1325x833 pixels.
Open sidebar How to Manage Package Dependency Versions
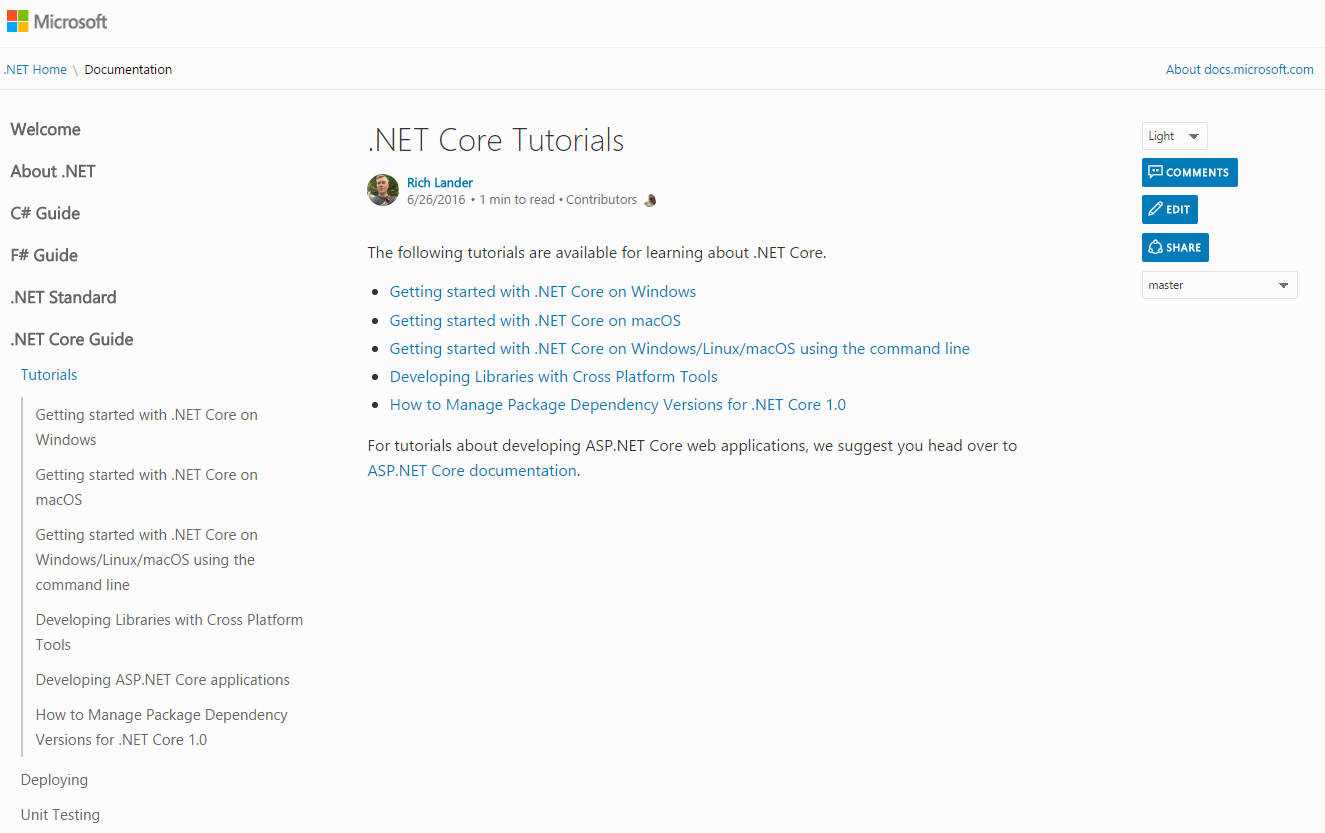tap(162, 727)
